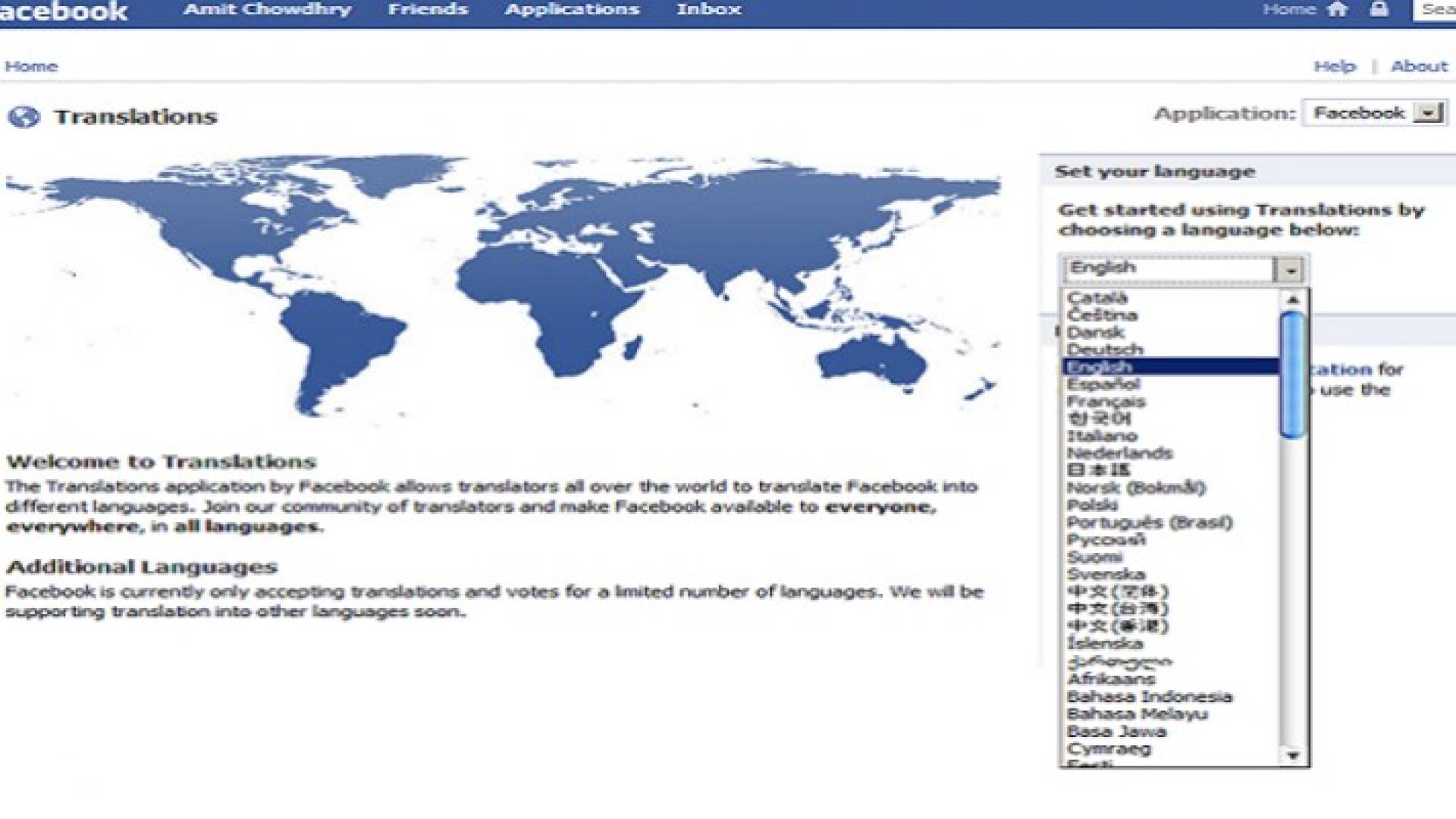Select Español from the language list
The height and width of the screenshot is (819, 1456).
click(x=1103, y=384)
